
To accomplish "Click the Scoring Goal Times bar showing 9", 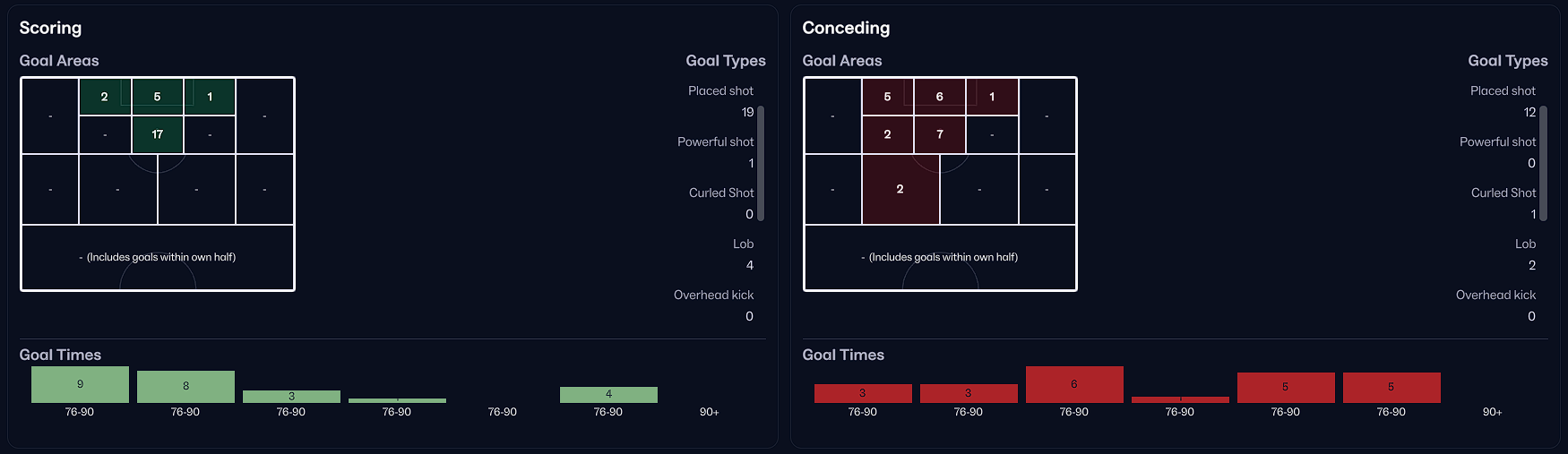I will click(x=80, y=384).
